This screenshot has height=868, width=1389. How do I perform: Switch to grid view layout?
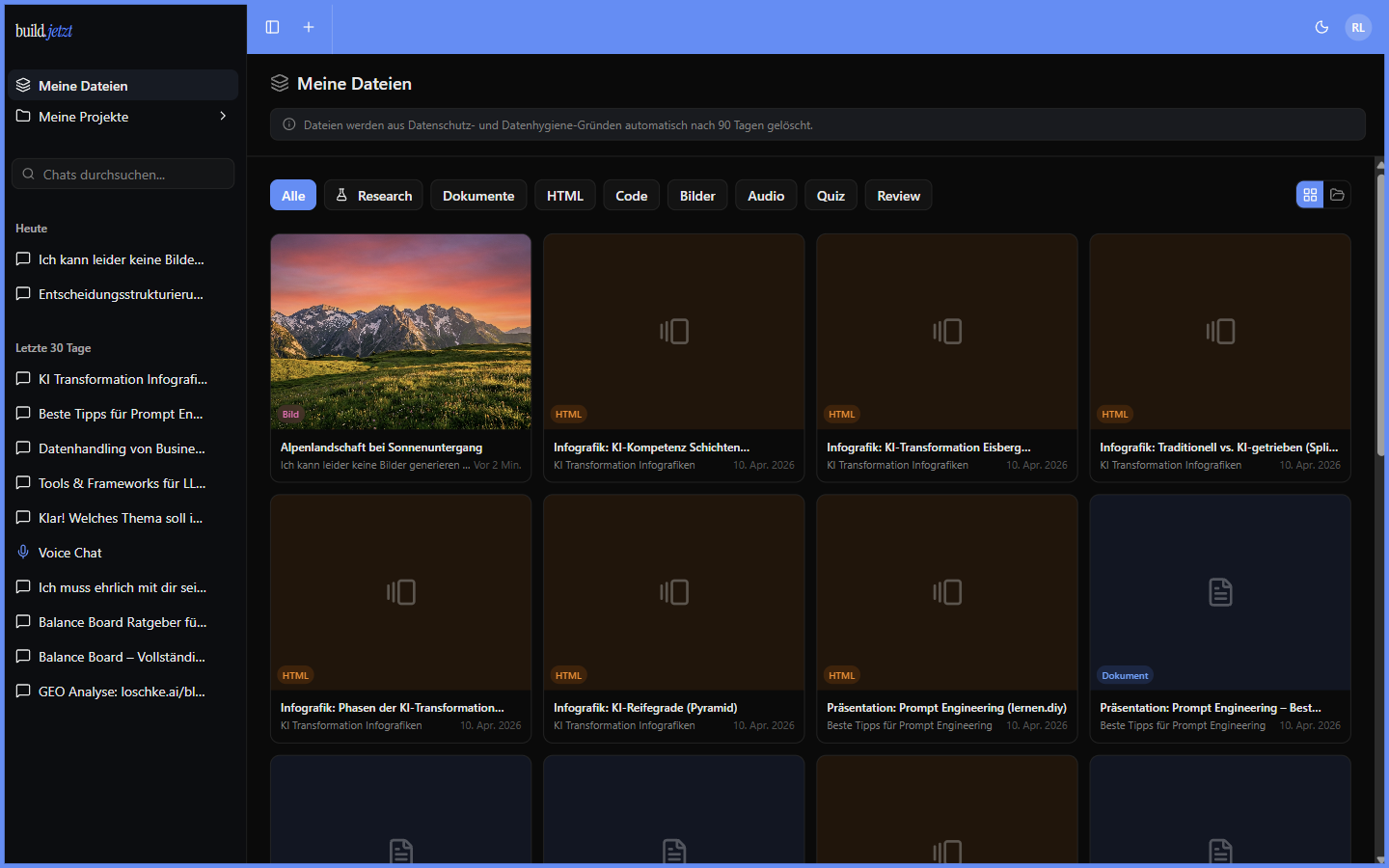pos(1310,195)
